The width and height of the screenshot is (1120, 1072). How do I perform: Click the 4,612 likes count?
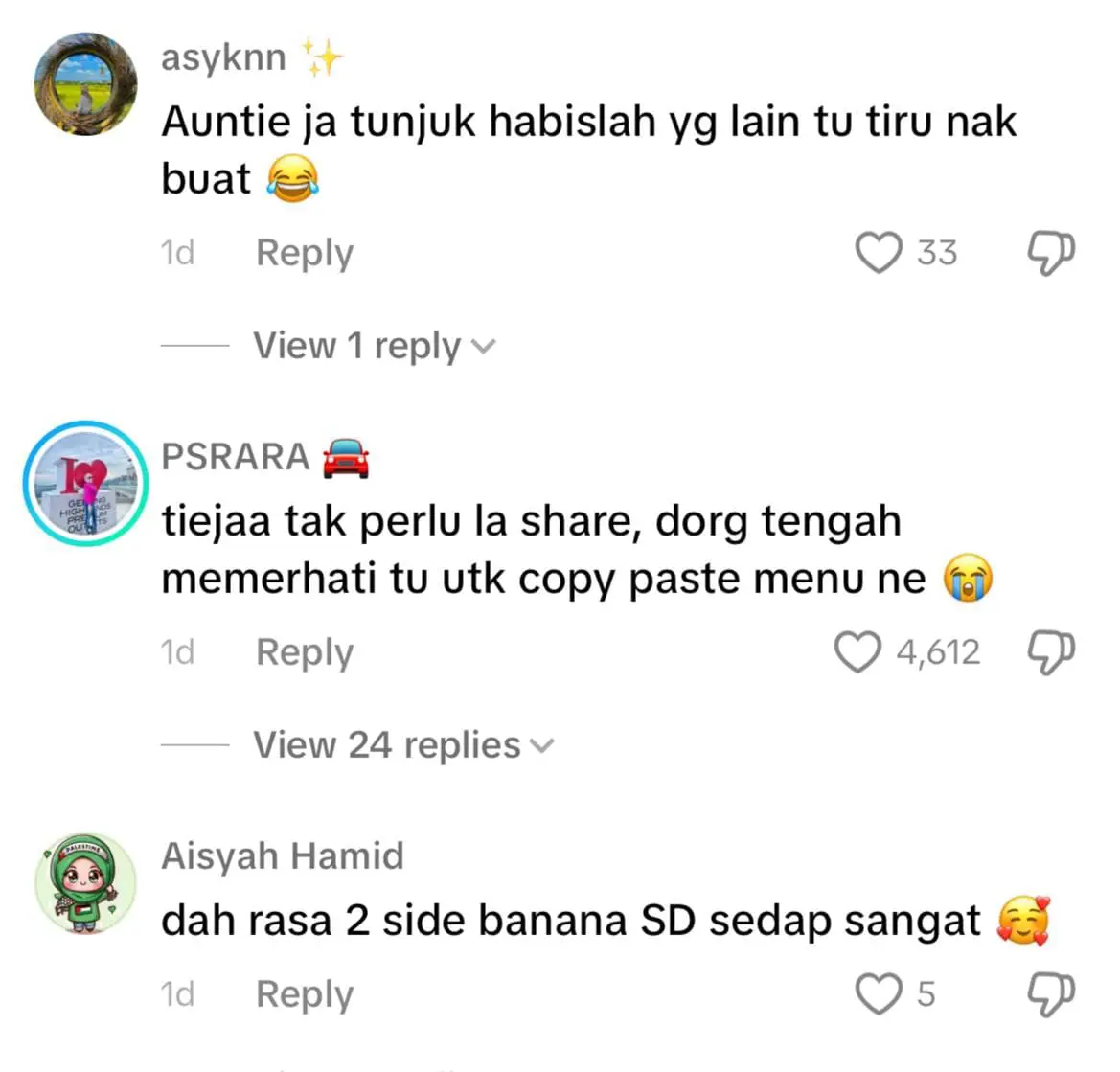(x=939, y=652)
